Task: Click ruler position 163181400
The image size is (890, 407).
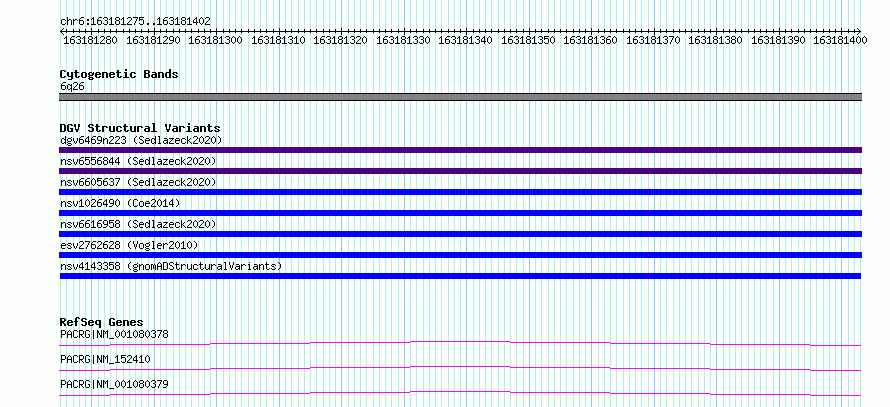Action: point(841,40)
